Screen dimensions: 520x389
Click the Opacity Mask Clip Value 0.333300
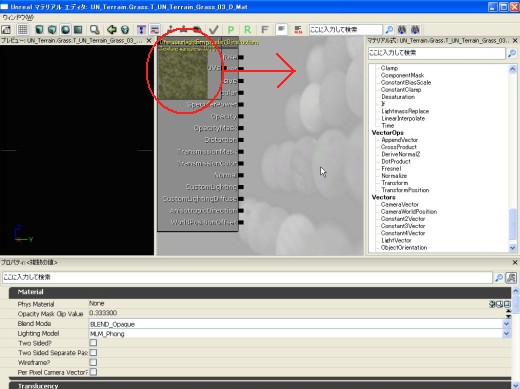[x=103, y=313]
